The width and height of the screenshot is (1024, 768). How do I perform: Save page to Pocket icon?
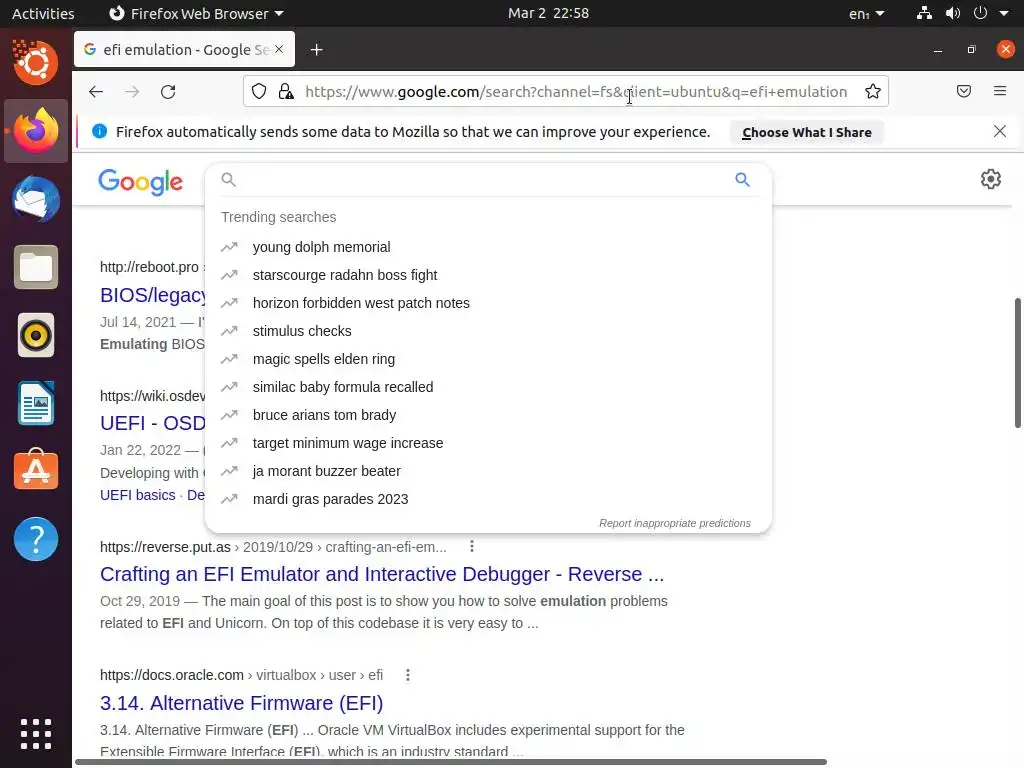point(964,91)
